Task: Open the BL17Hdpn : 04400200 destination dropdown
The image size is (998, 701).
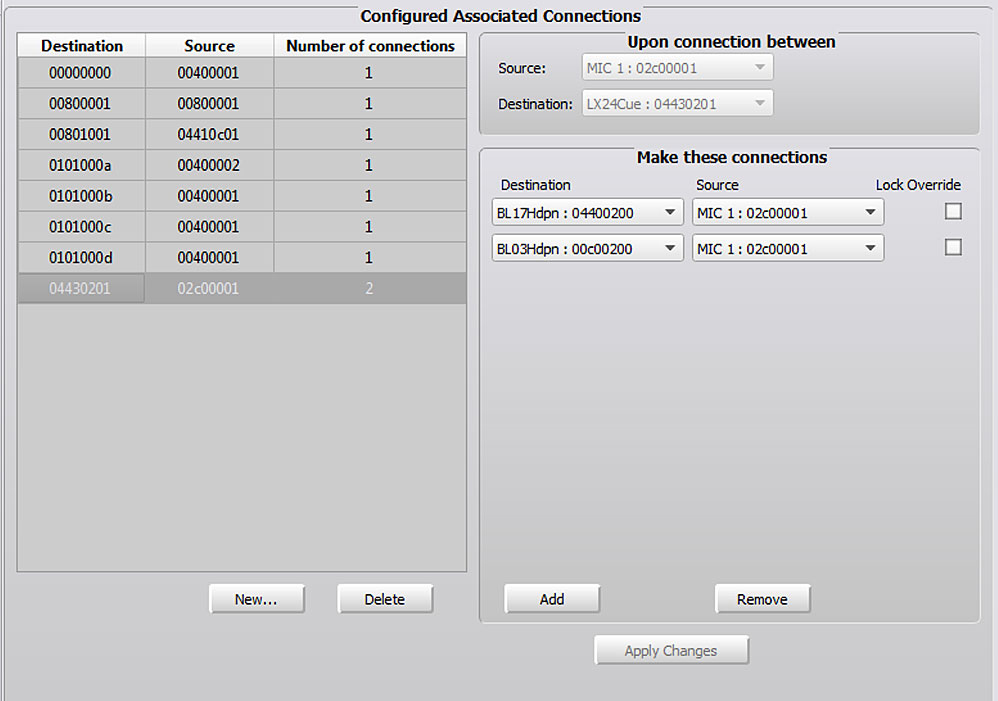Action: click(x=587, y=212)
